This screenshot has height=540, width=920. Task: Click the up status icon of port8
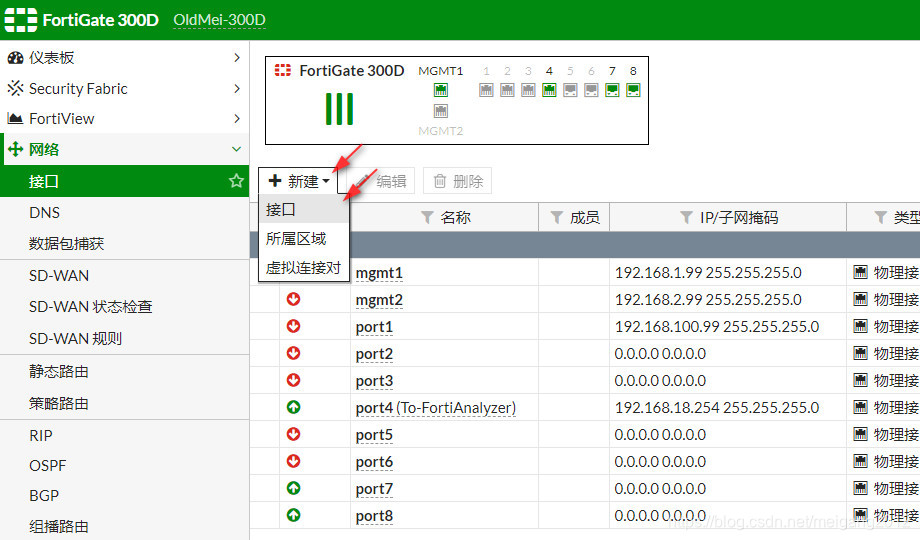click(293, 515)
